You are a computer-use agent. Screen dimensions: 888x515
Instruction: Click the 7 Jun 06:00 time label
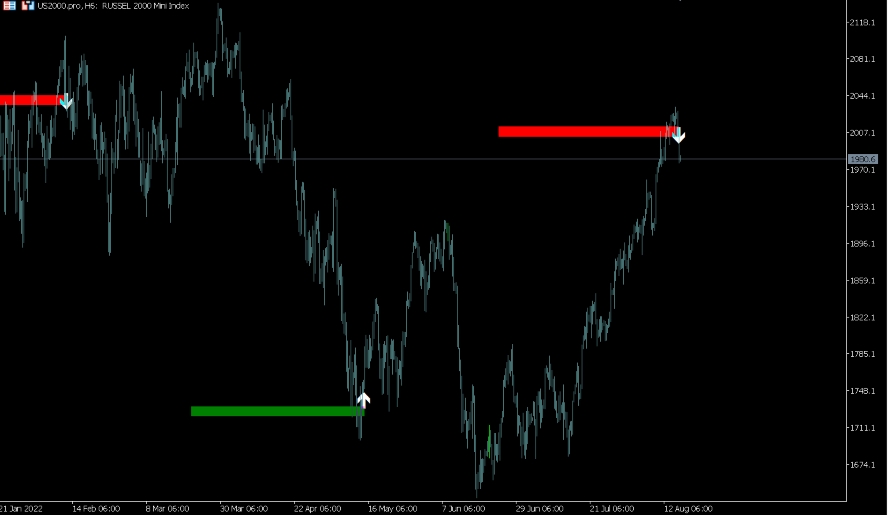[463, 509]
